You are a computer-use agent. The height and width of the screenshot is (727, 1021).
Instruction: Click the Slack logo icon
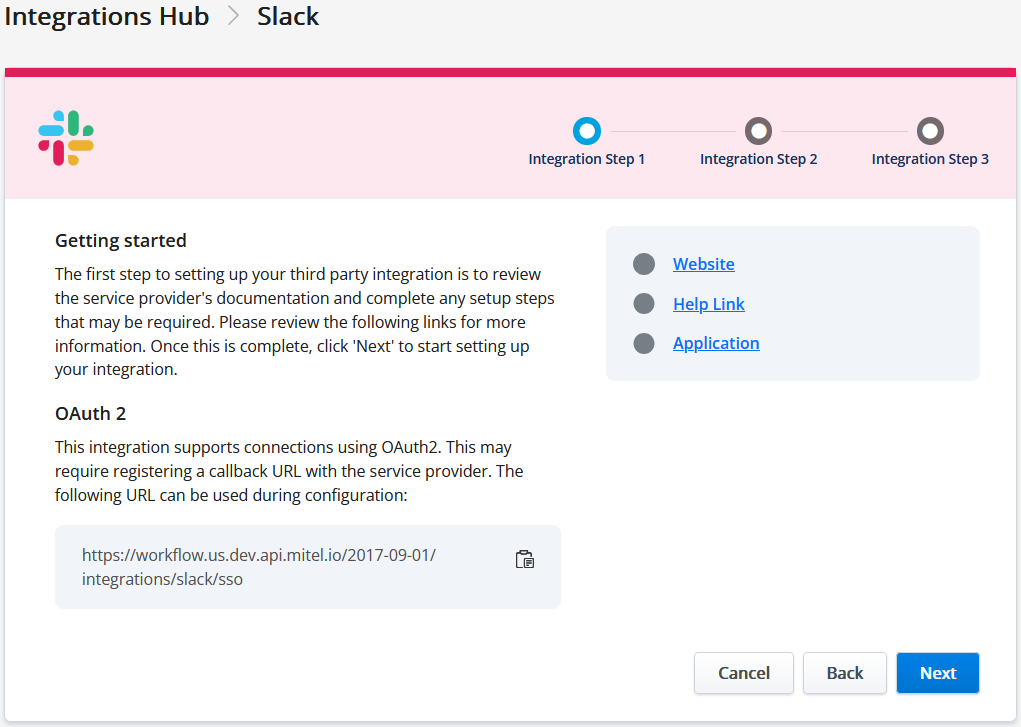click(x=66, y=138)
